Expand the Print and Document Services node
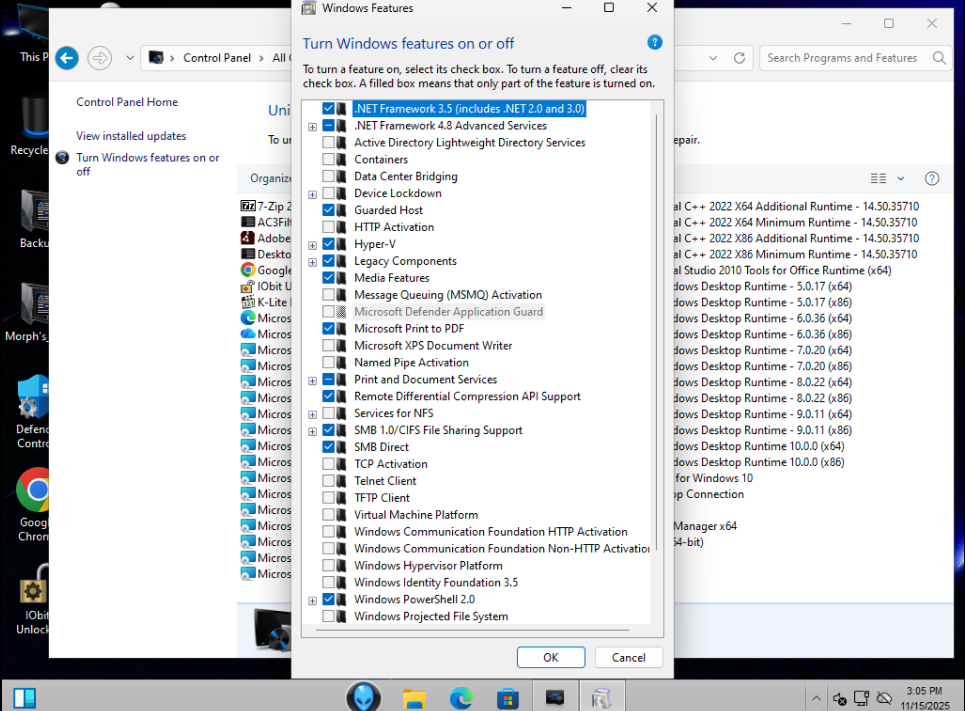The image size is (965, 711). coord(313,380)
